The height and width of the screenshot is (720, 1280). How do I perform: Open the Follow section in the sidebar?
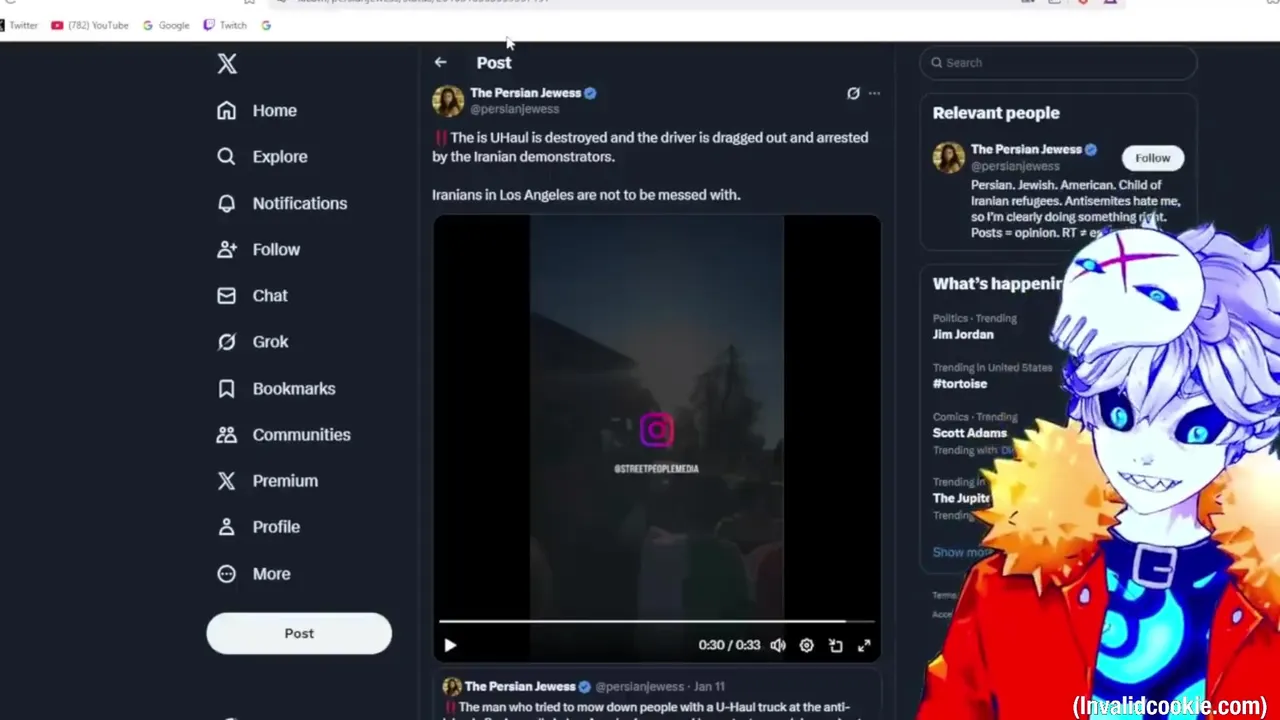(x=258, y=249)
